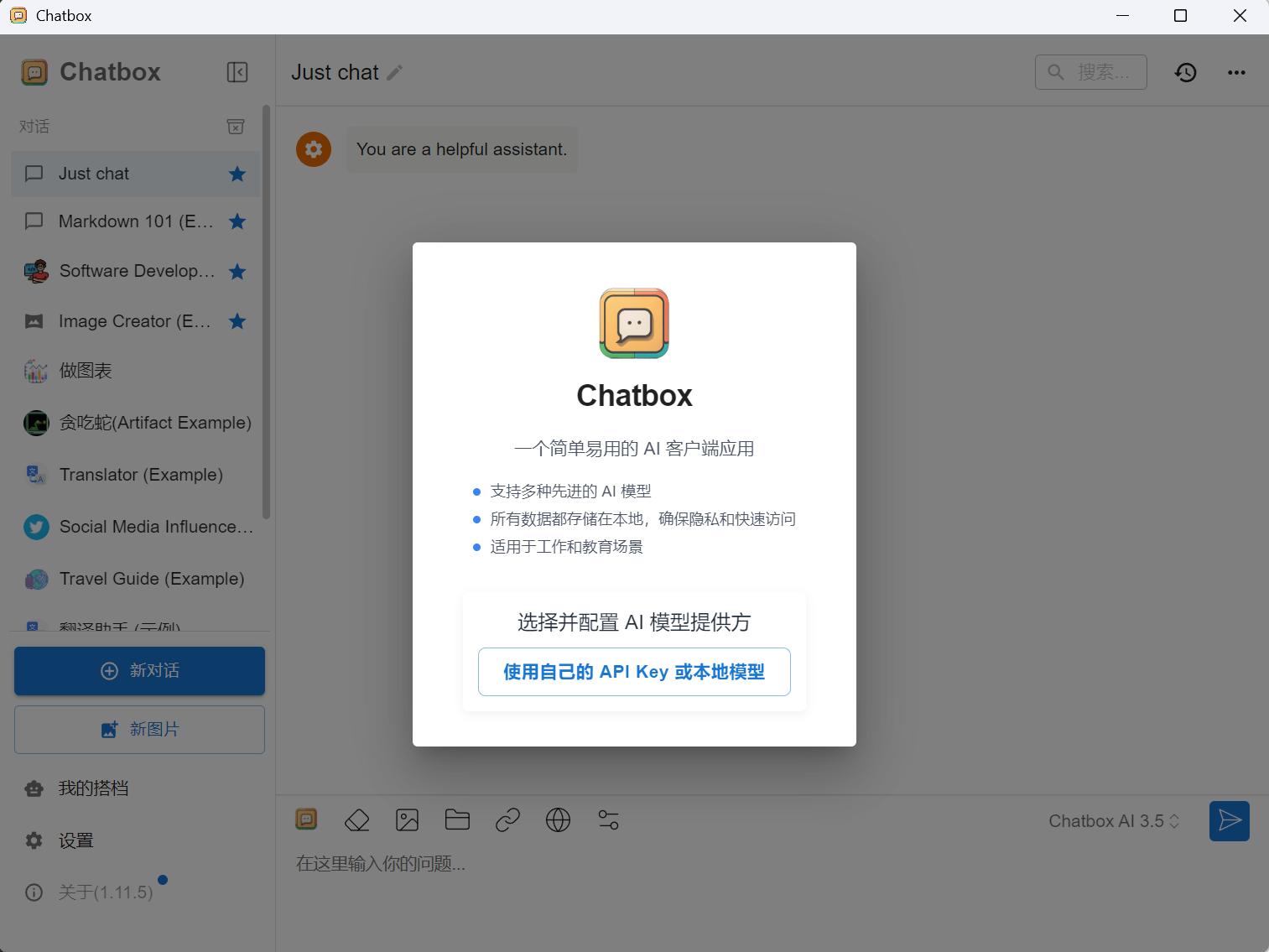Click the Chatbox icon in input toolbar
Screen dimensions: 1269x952
(x=307, y=819)
